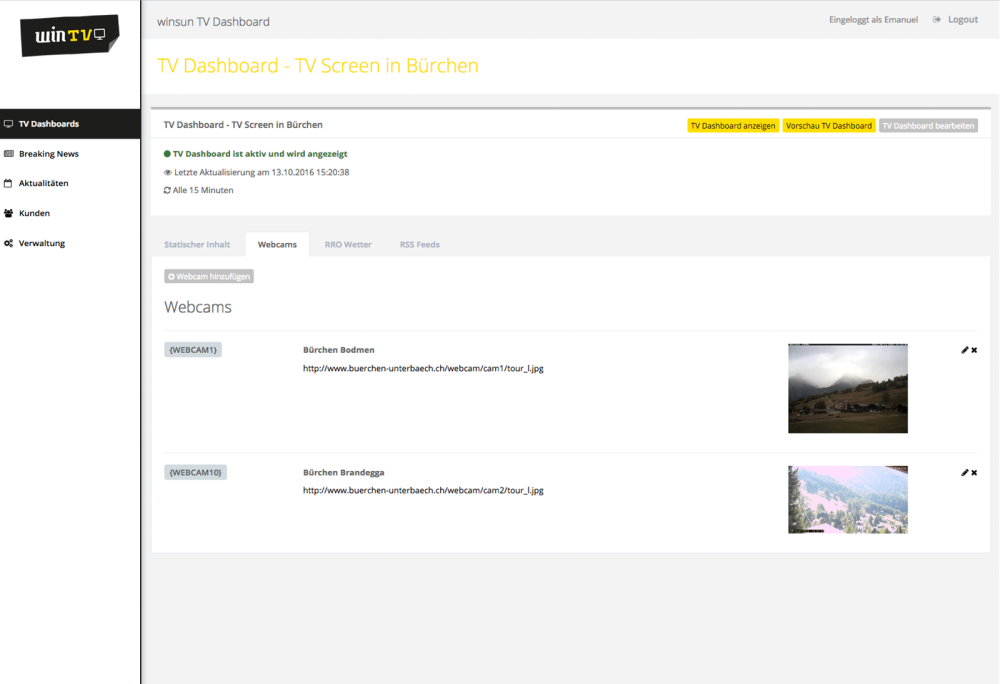Open the RSS Feeds tab
The width and height of the screenshot is (1000, 684).
point(419,245)
